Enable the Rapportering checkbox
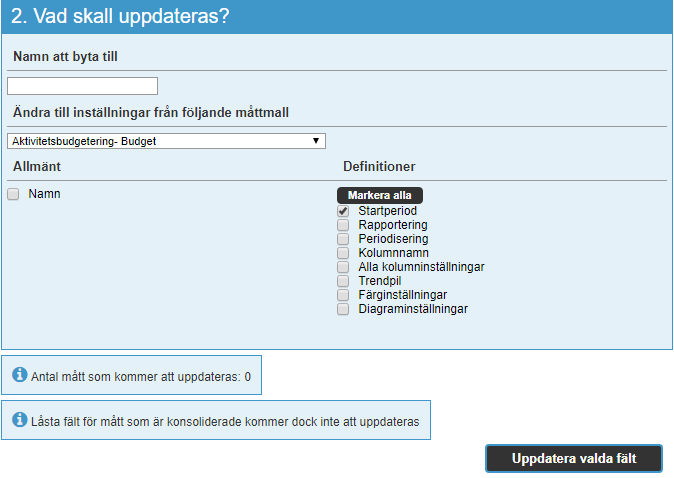The height and width of the screenshot is (478, 674). [x=343, y=225]
